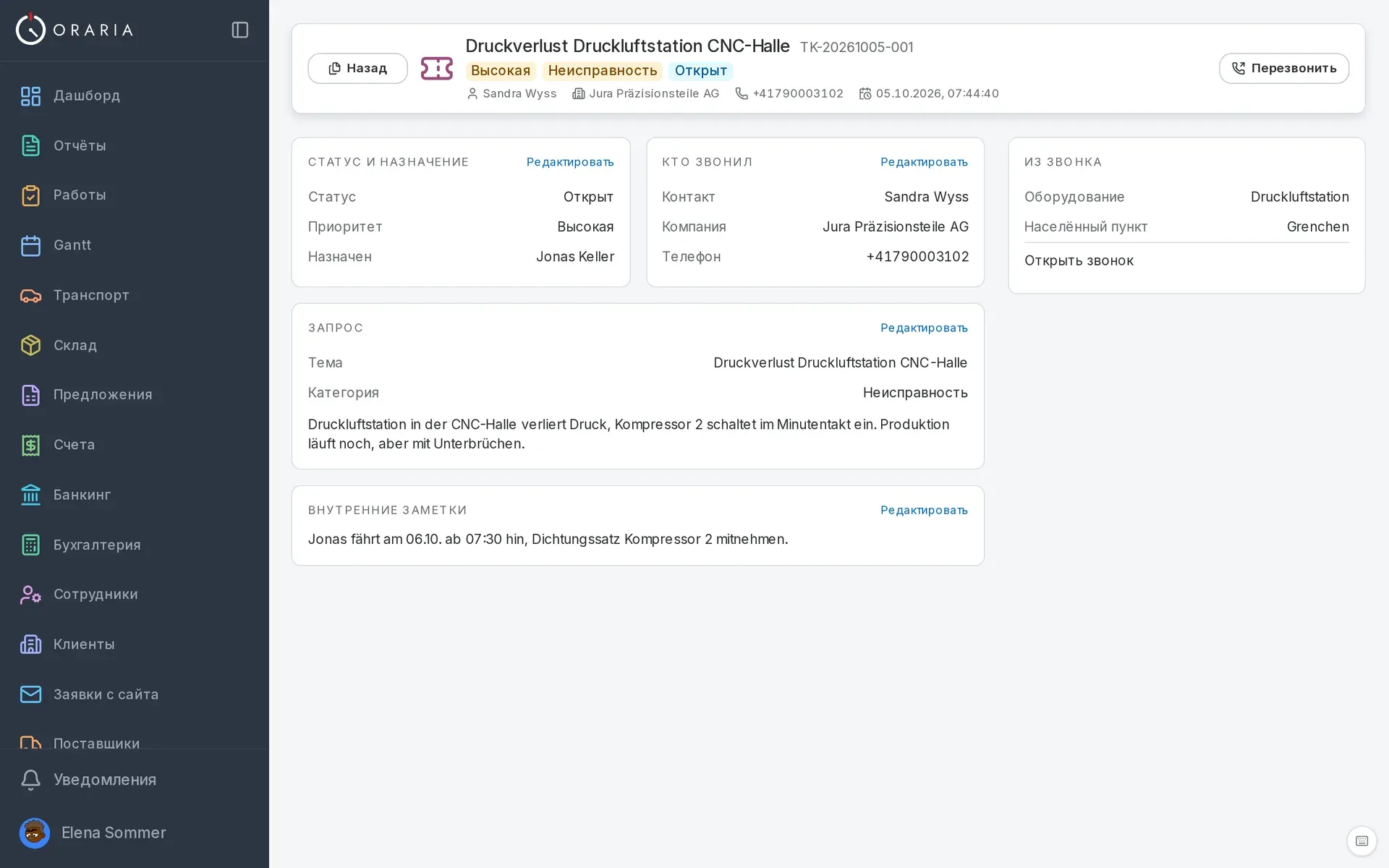Edit the Внутренние заметки section
1389x868 pixels.
point(924,510)
